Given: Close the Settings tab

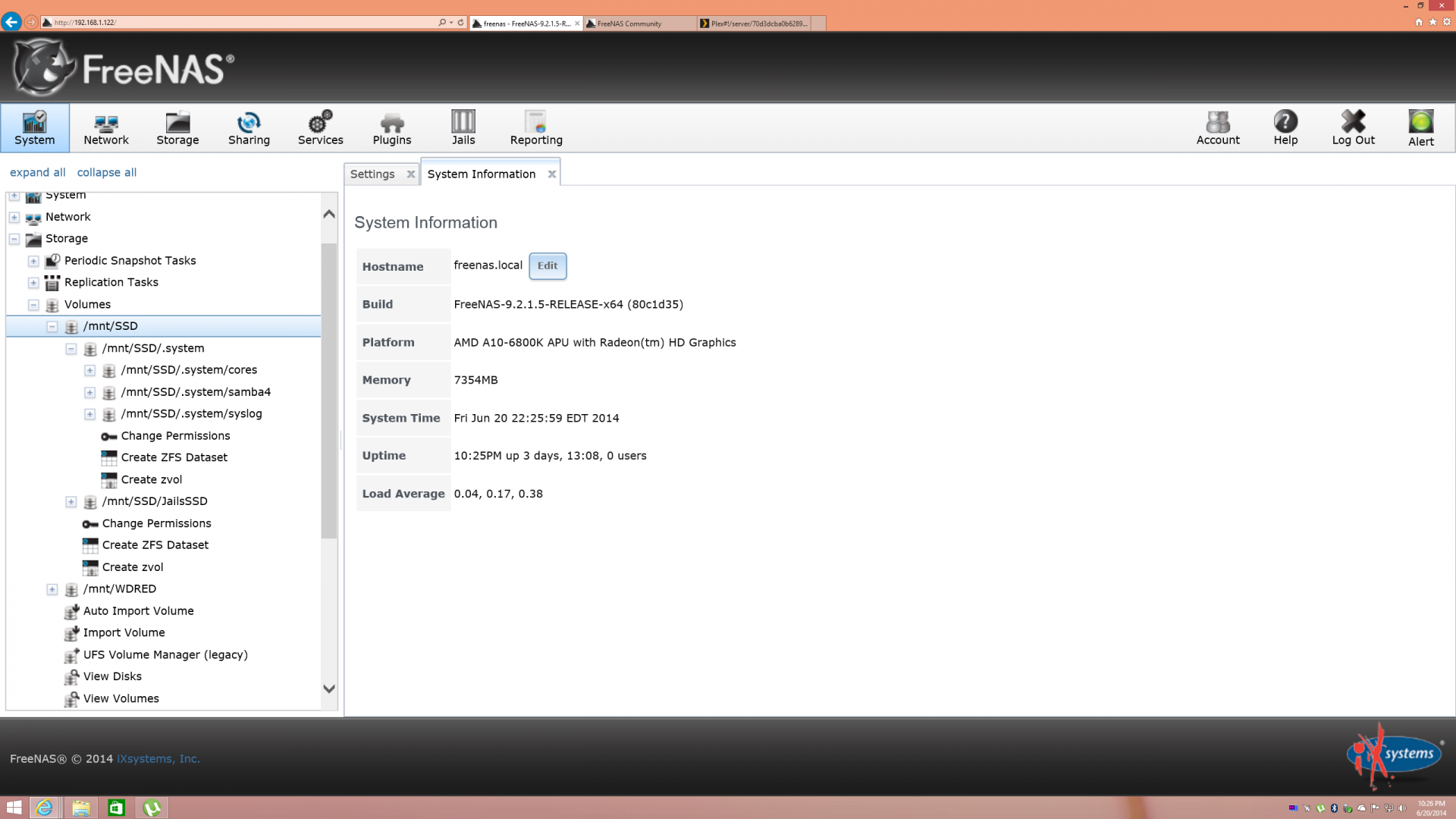Looking at the screenshot, I should 410,174.
